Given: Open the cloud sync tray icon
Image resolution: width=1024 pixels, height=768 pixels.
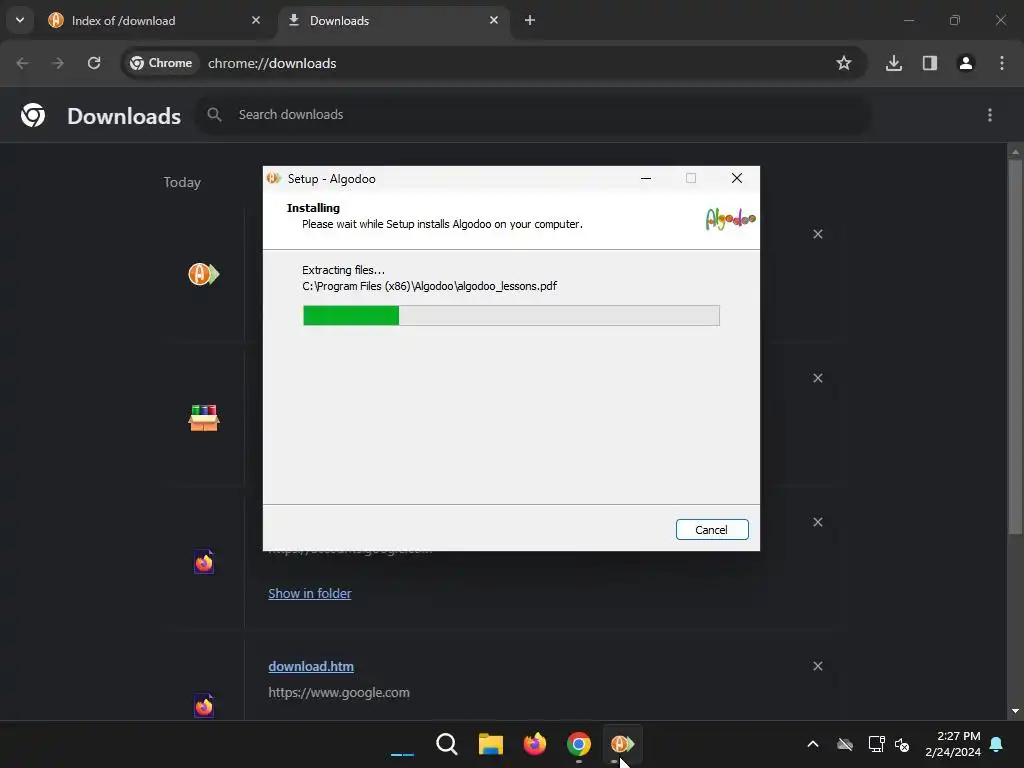Looking at the screenshot, I should click(845, 744).
